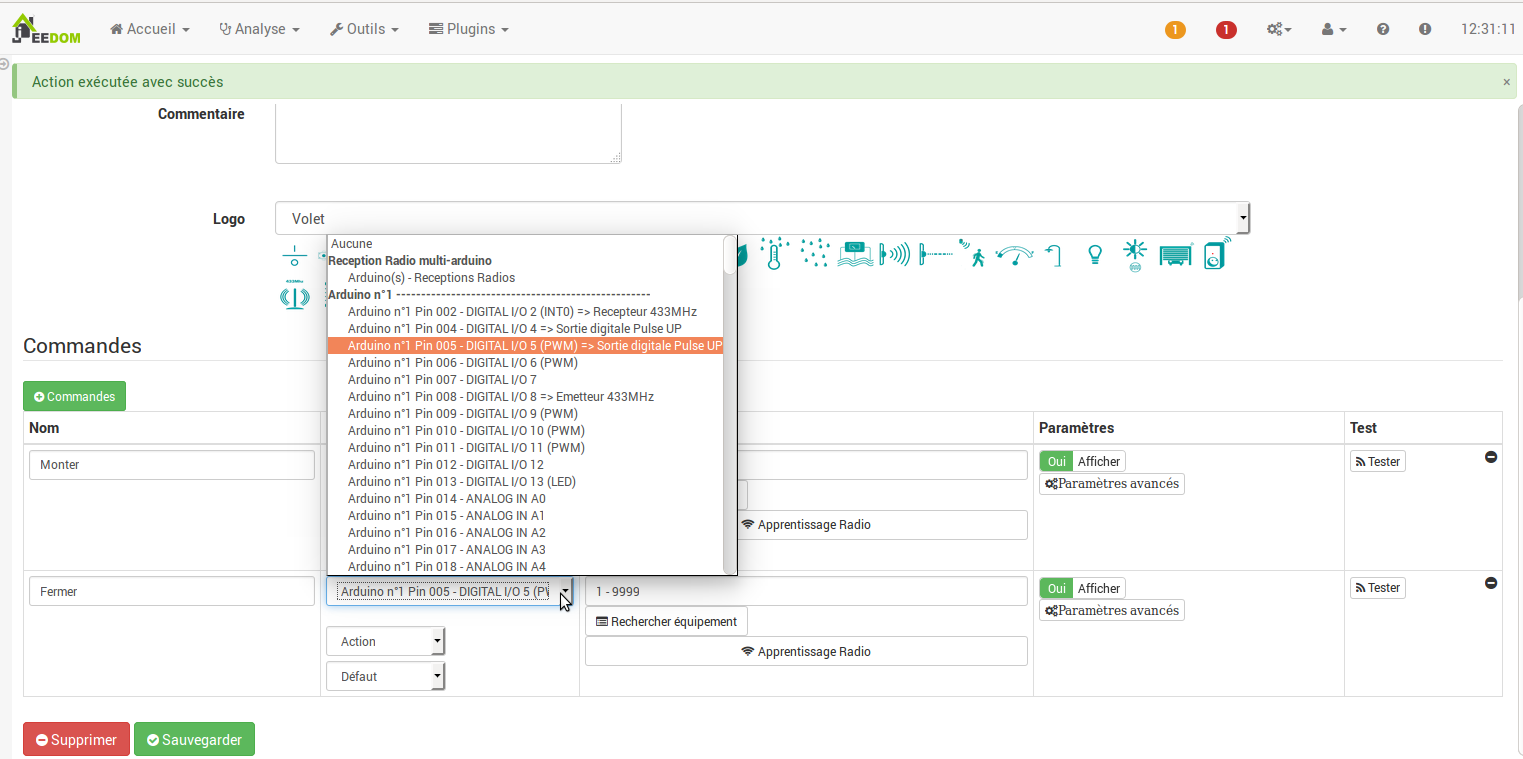Select the switch contact logo icon below Logo
Viewport: 1523px width, 759px height.
coord(294,254)
